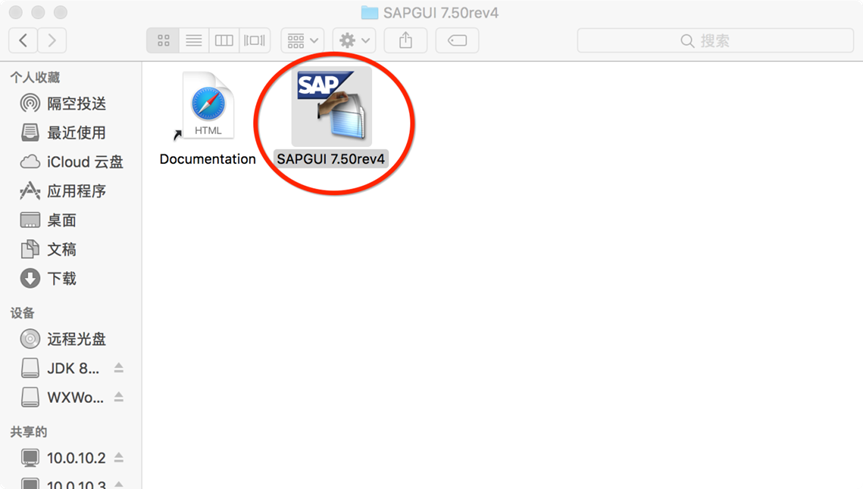Select the Documentation HTML file

pos(208,106)
